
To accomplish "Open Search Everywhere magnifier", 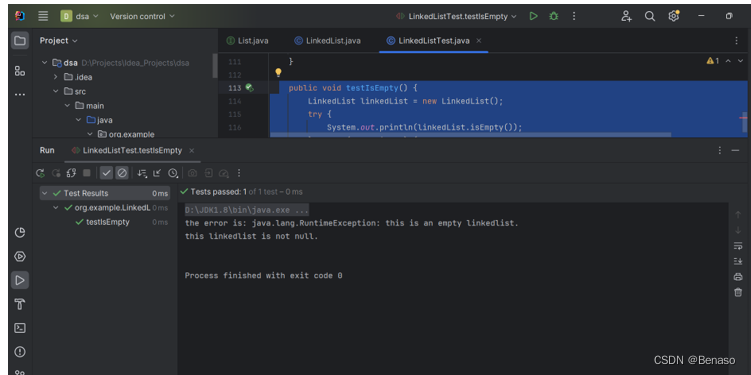I will 649,16.
